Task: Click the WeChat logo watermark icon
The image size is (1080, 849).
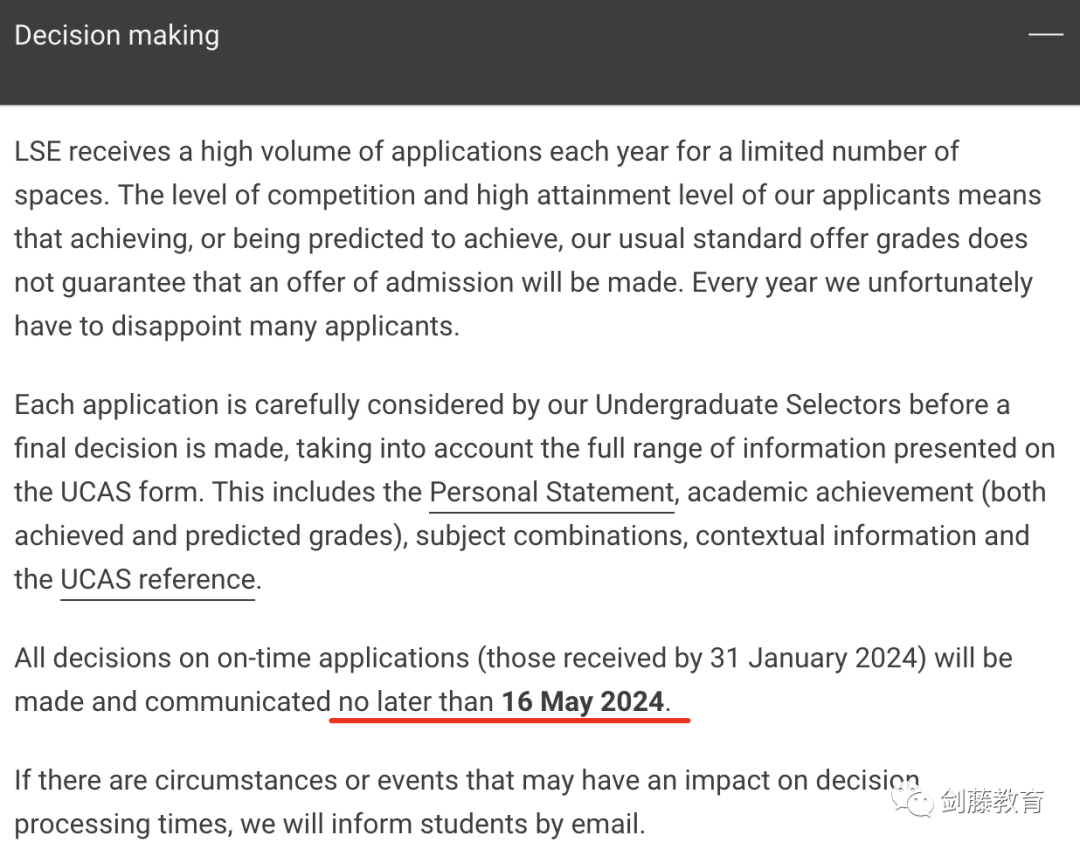Action: click(x=913, y=801)
